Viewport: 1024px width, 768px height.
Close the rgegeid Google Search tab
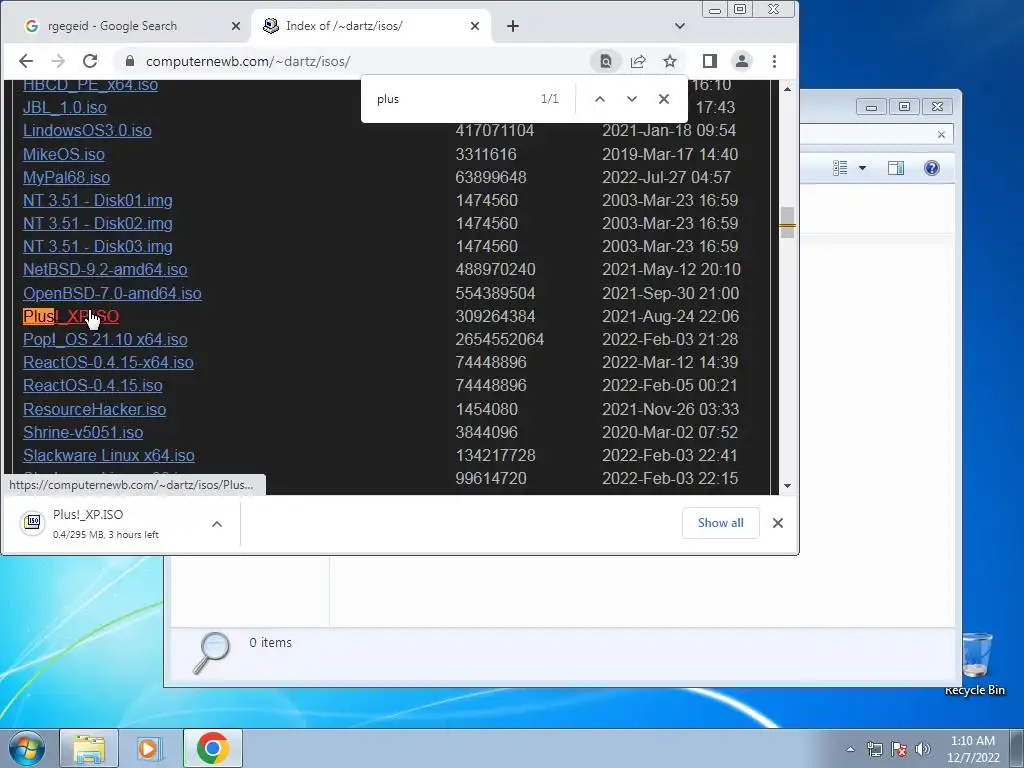(236, 26)
